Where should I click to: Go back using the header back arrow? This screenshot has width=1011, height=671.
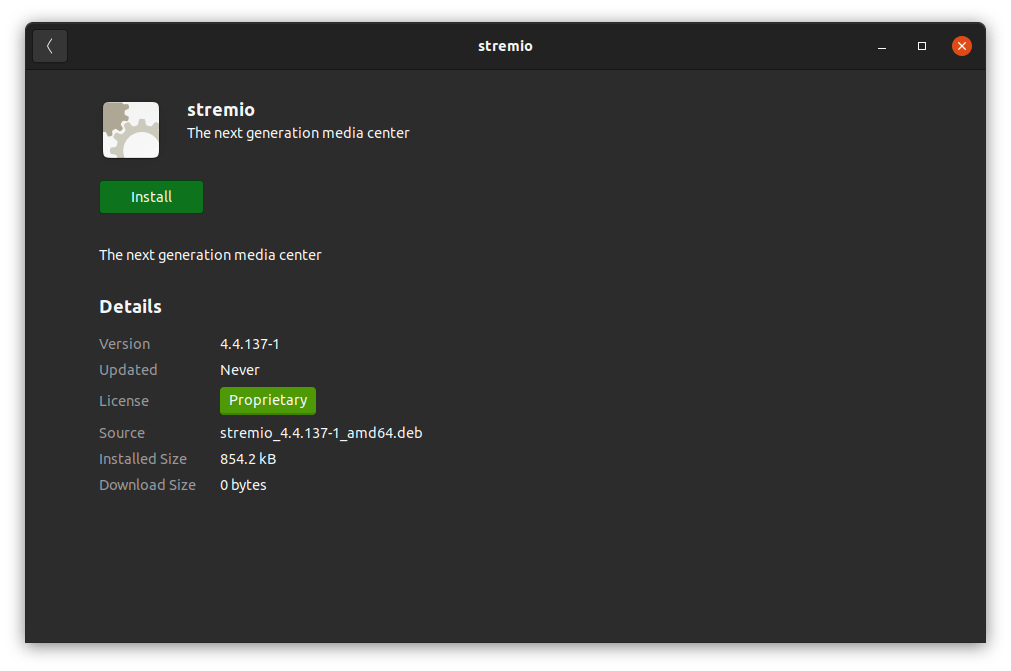click(50, 46)
